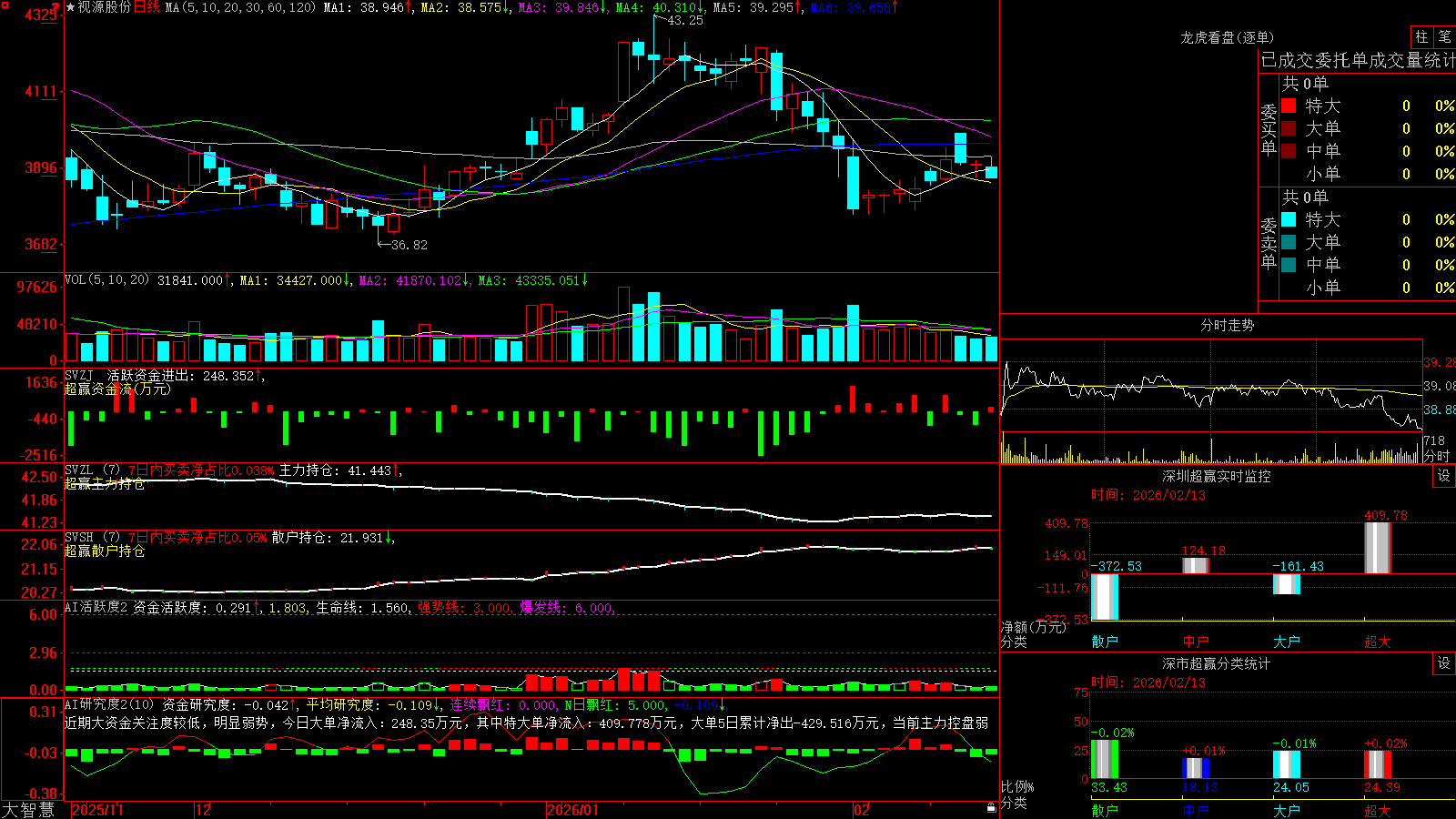The height and width of the screenshot is (819, 1456).
Task: Select the 深市超赢分类统计 panel title
Action: (x=1216, y=663)
